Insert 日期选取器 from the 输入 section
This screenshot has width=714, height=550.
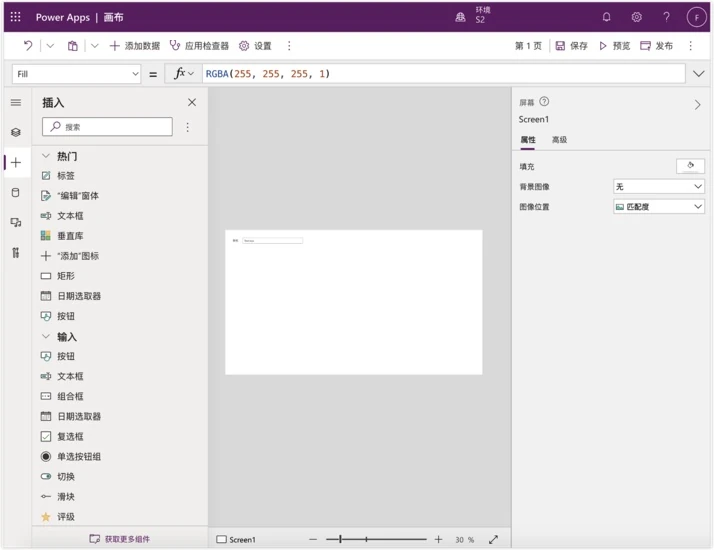[x=71, y=416]
